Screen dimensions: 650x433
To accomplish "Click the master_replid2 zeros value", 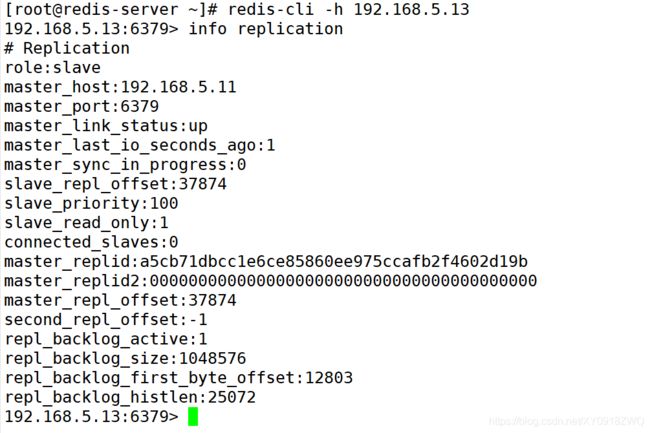I will [x=343, y=281].
